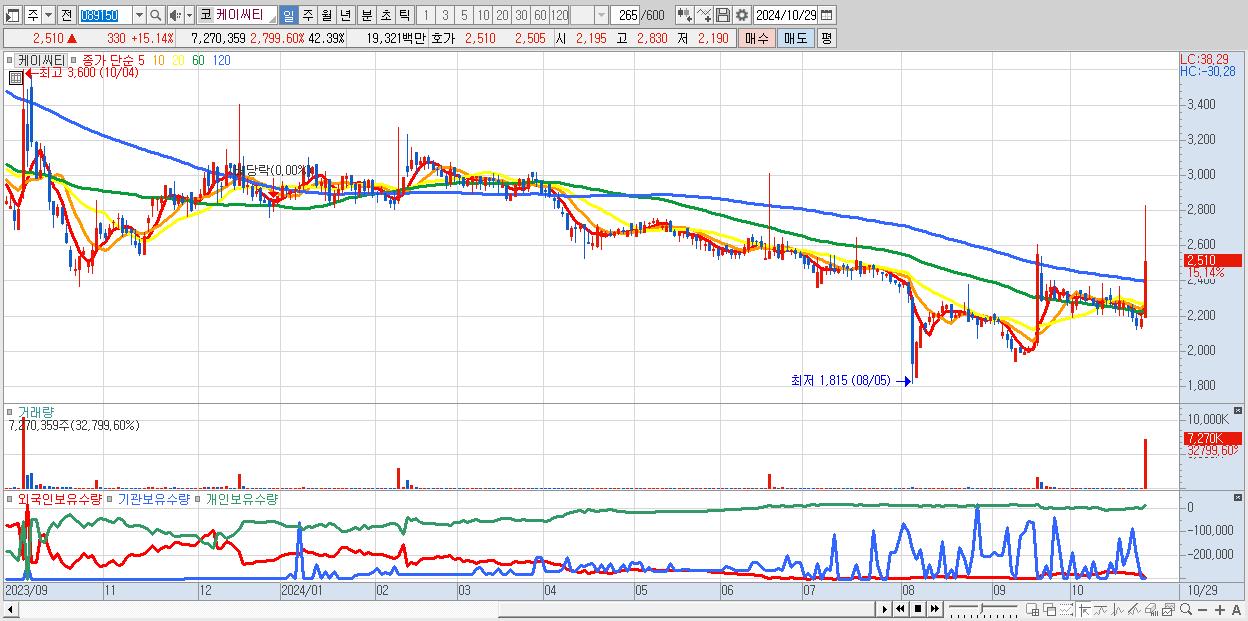The image size is (1248, 621).
Task: Select the 일 daily period tab
Action: [288, 15]
